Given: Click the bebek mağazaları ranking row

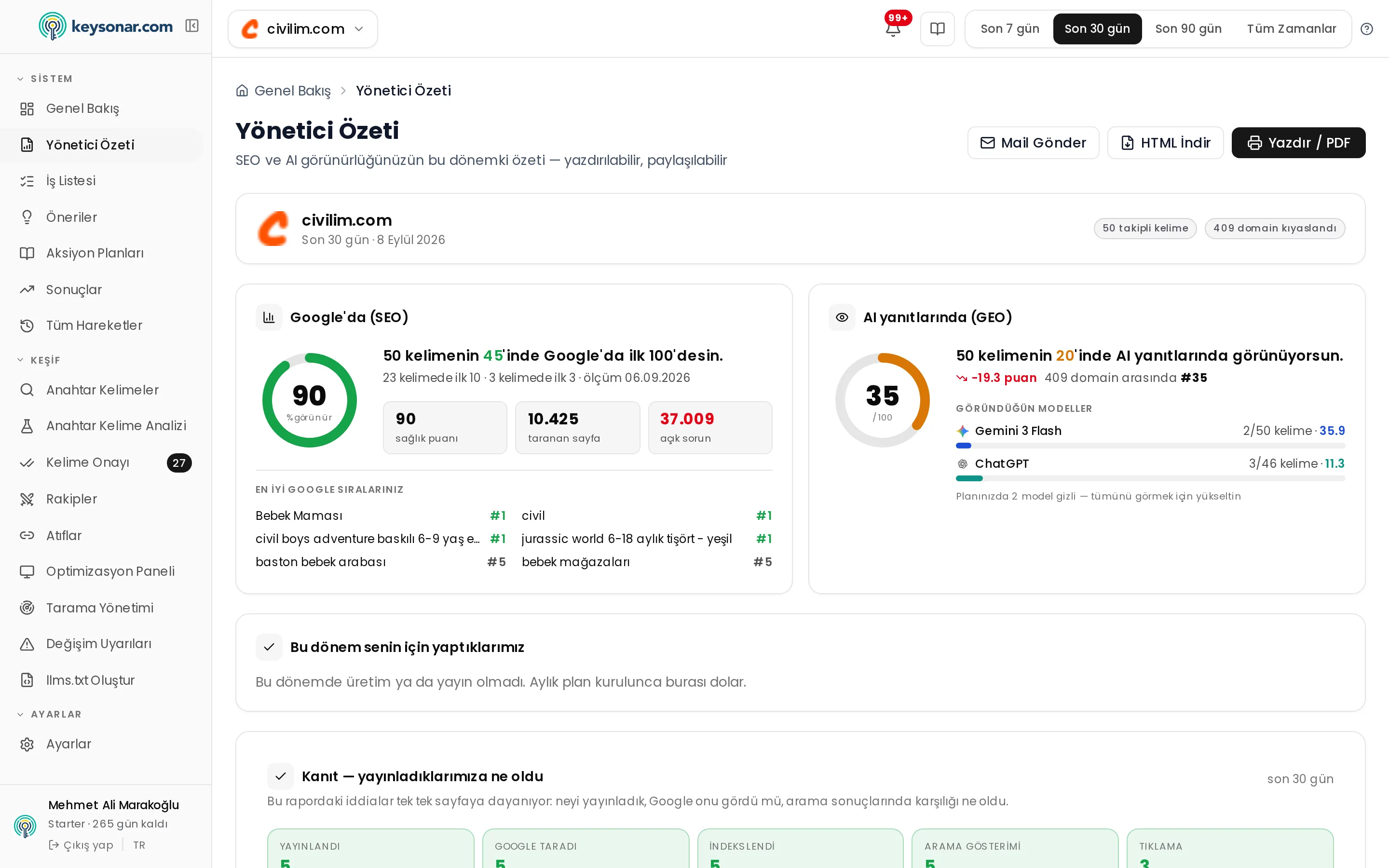Looking at the screenshot, I should click(x=647, y=561).
